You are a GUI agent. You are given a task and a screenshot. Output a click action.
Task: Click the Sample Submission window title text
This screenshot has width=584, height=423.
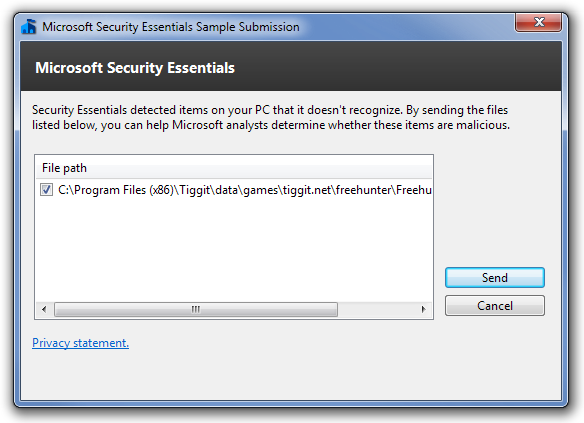pos(171,27)
